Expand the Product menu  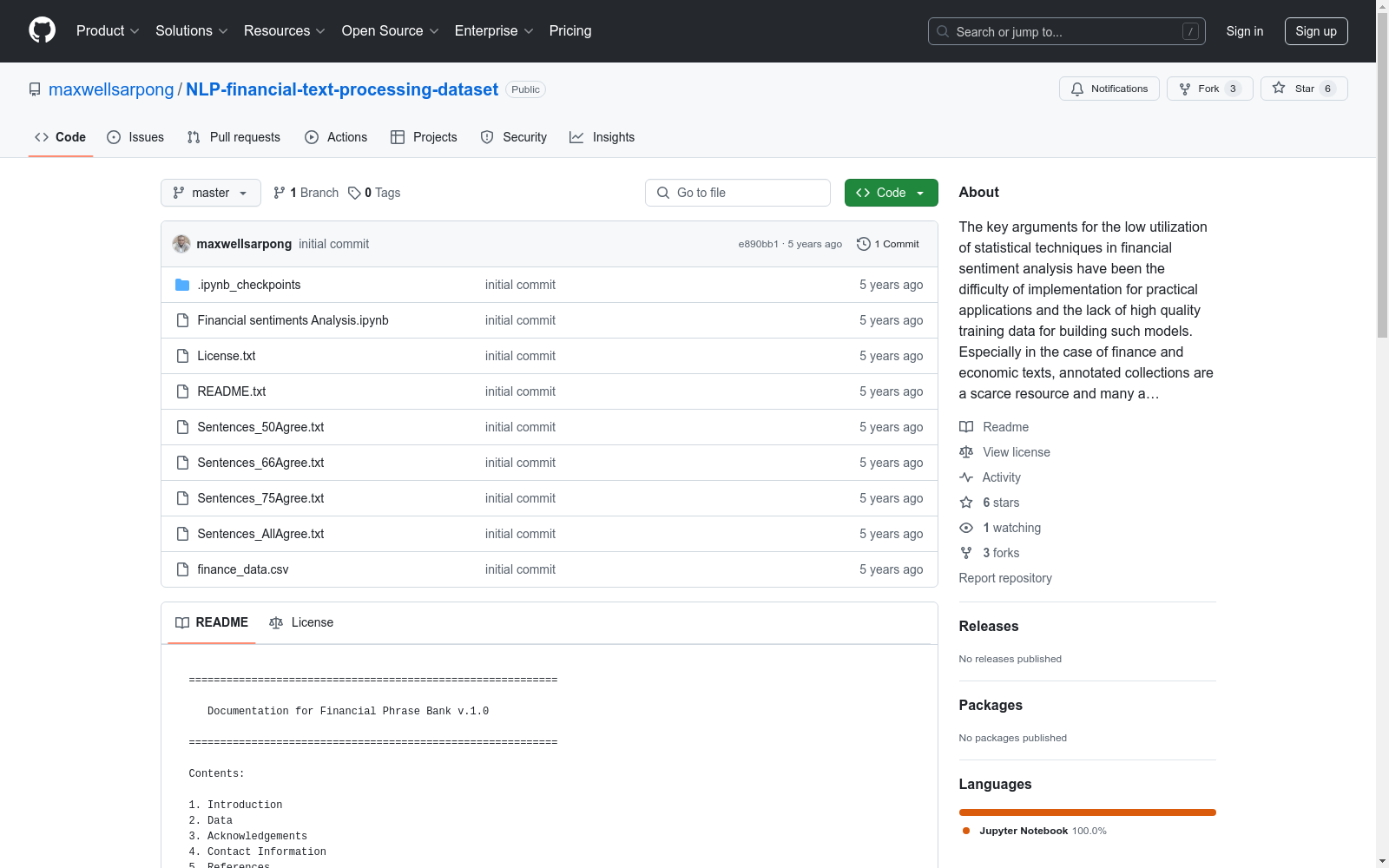pyautogui.click(x=108, y=31)
